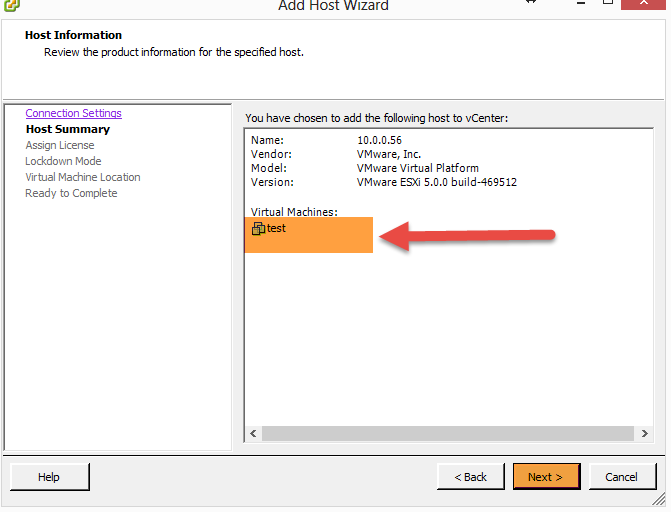
Task: Select the Ready to Complete step
Action: pyautogui.click(x=71, y=193)
